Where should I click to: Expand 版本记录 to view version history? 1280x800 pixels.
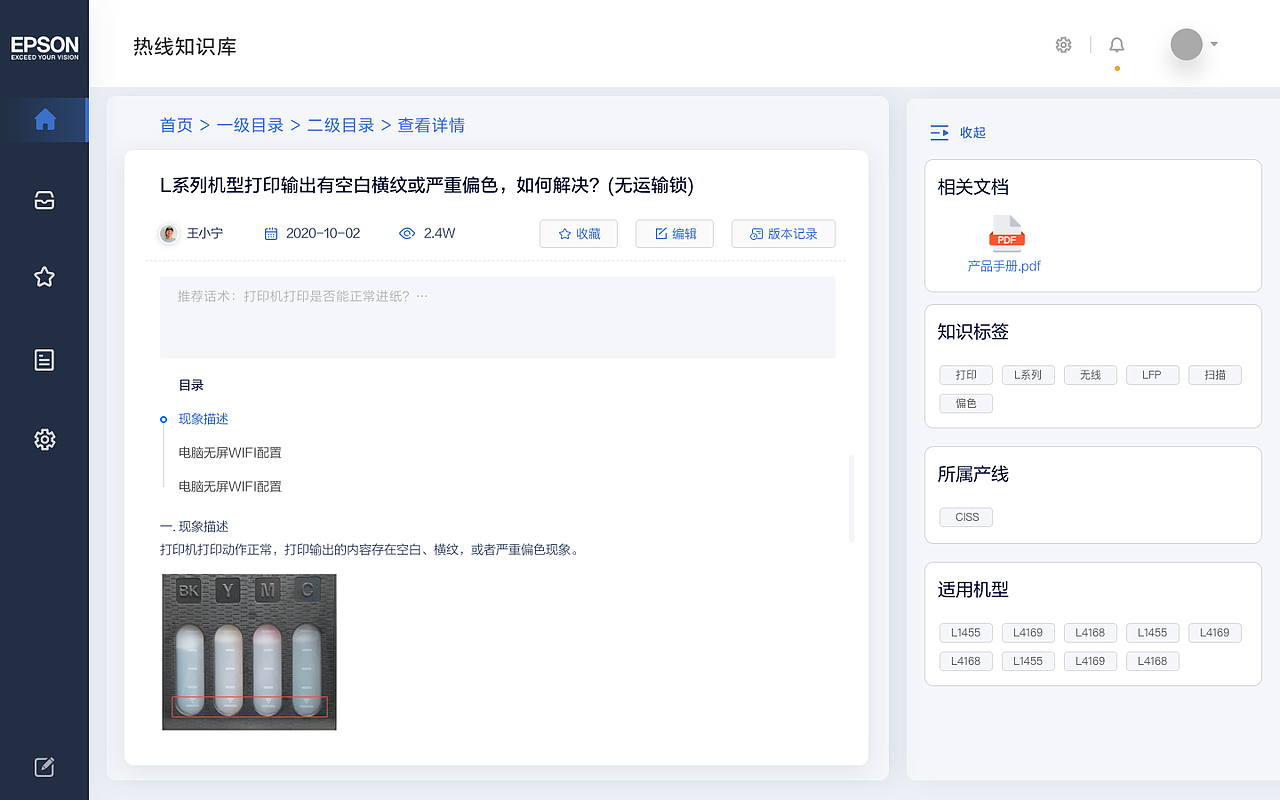[783, 233]
